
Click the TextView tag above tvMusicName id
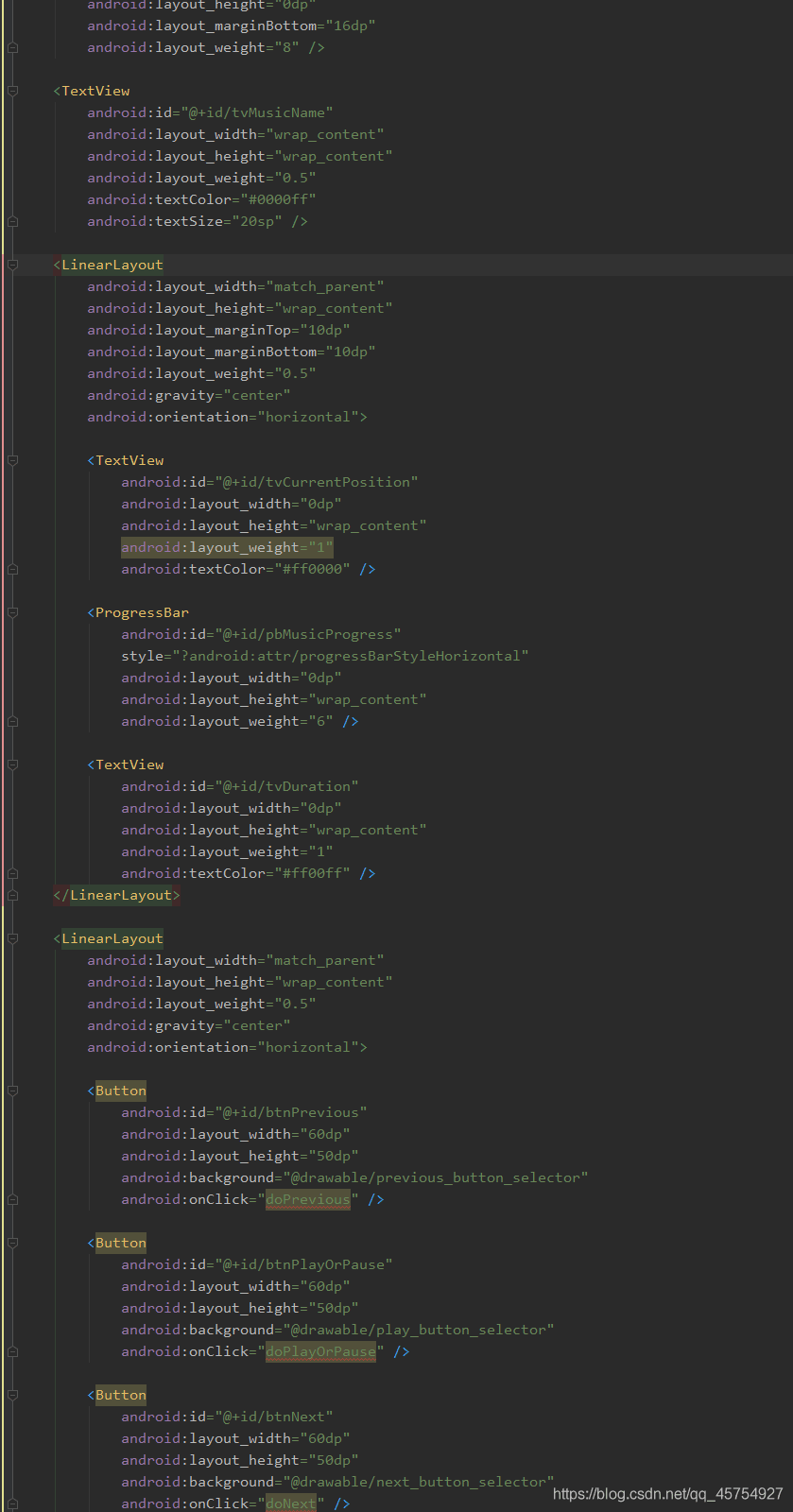pyautogui.click(x=95, y=91)
